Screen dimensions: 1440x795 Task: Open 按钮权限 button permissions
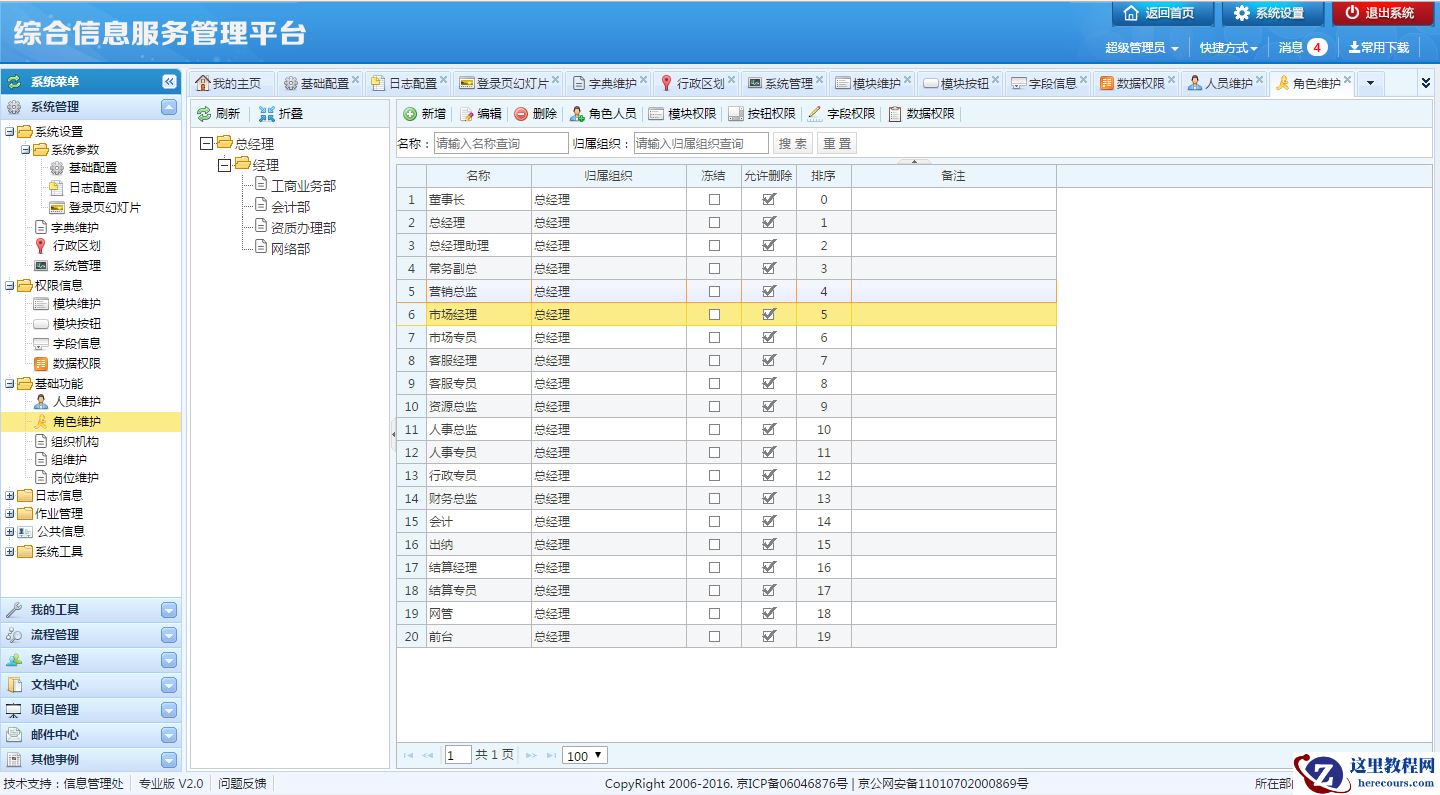click(x=762, y=114)
